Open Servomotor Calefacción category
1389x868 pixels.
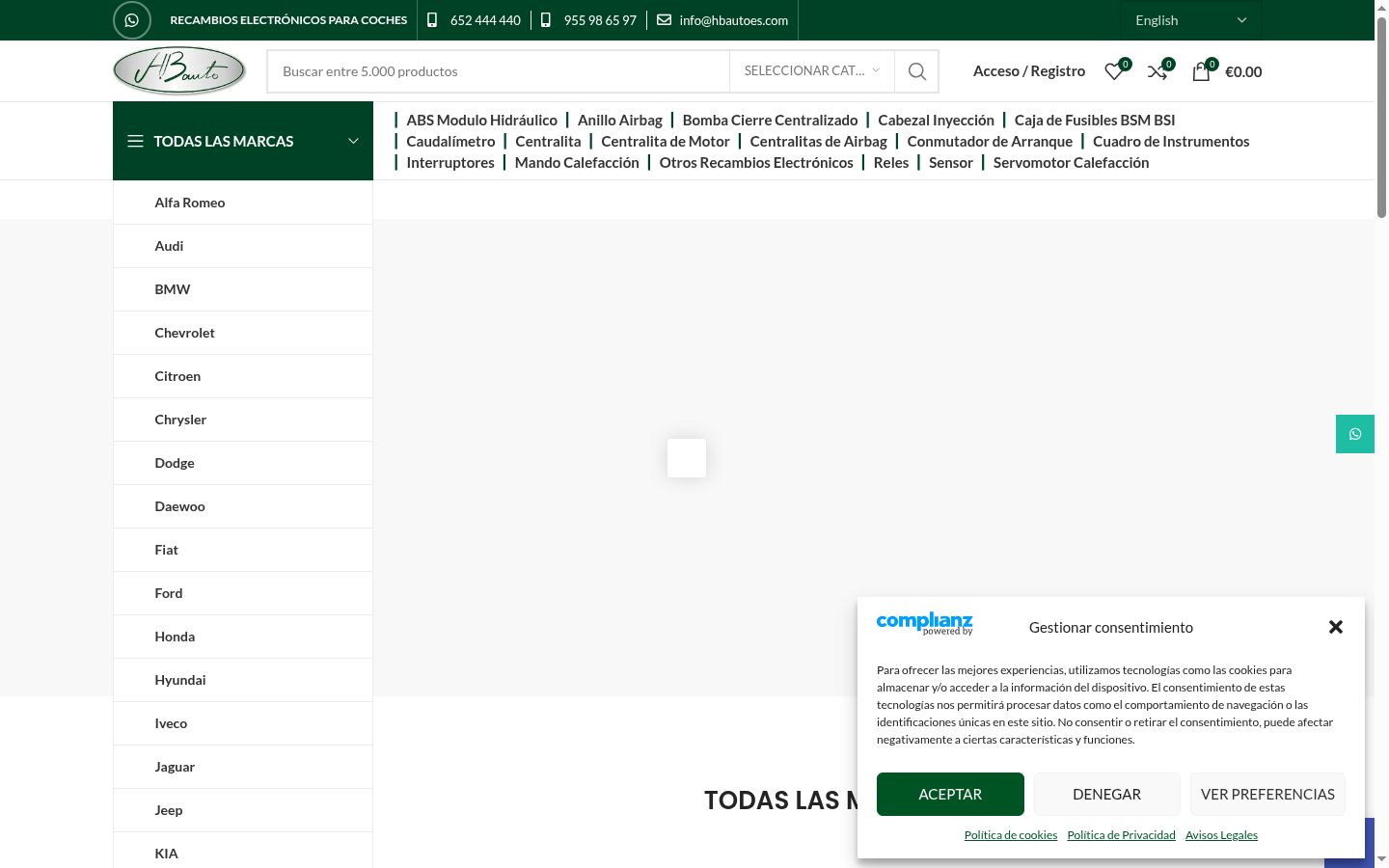click(1071, 162)
